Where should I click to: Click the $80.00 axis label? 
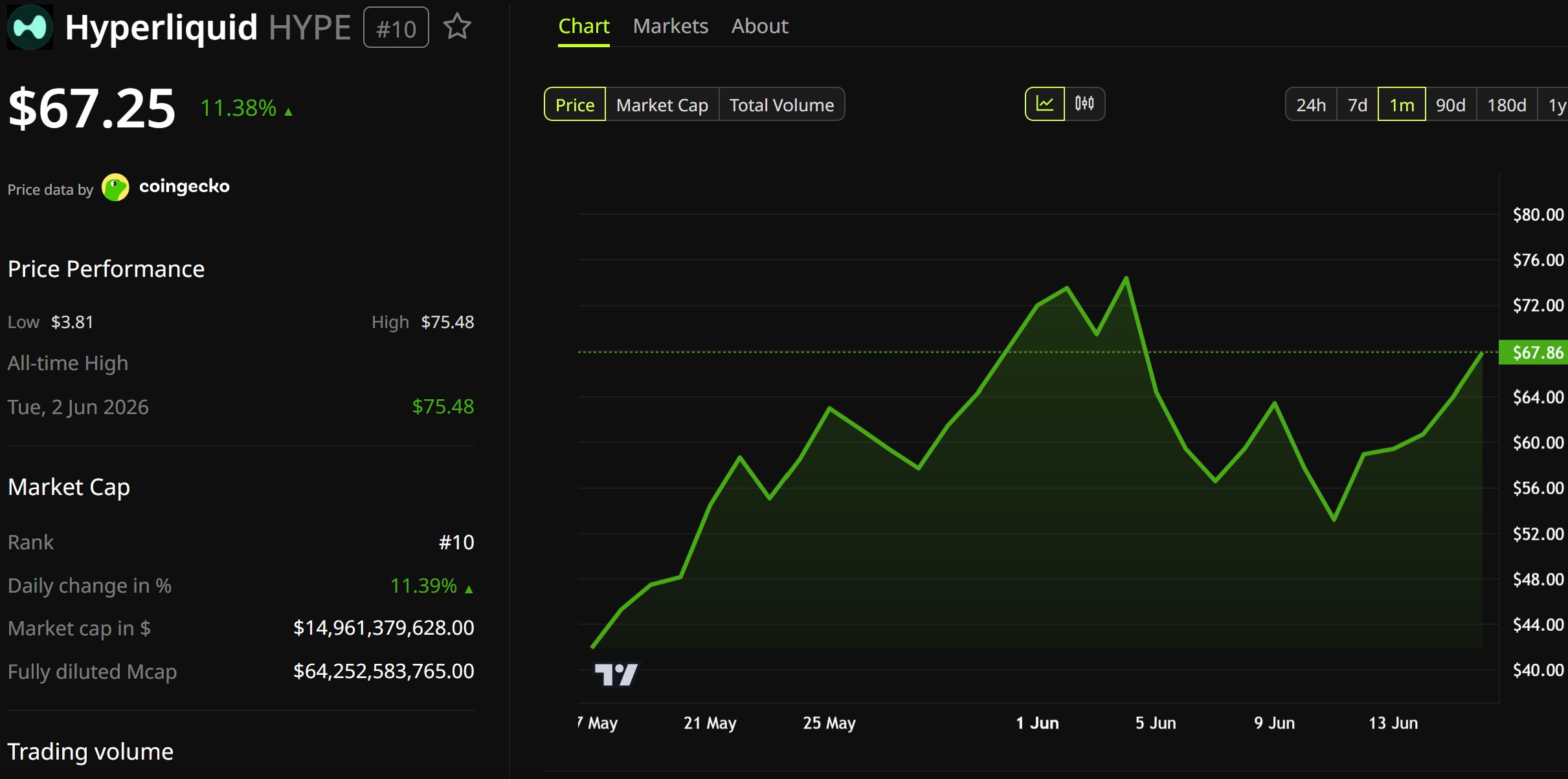point(1538,214)
